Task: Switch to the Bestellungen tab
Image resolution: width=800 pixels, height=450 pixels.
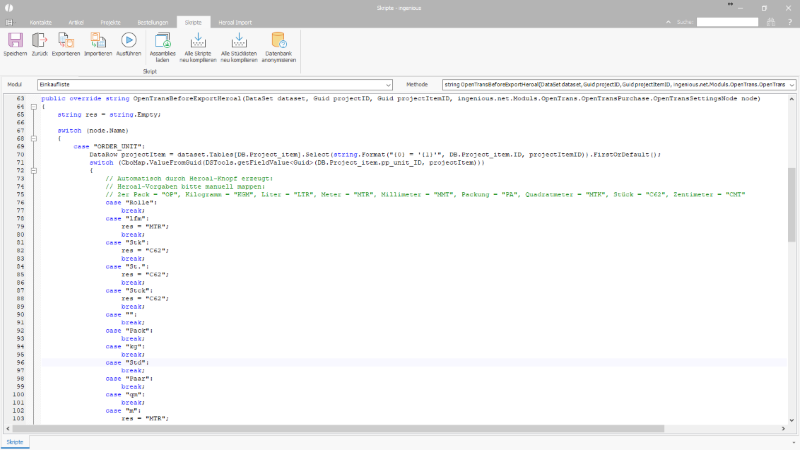Action: pos(153,22)
